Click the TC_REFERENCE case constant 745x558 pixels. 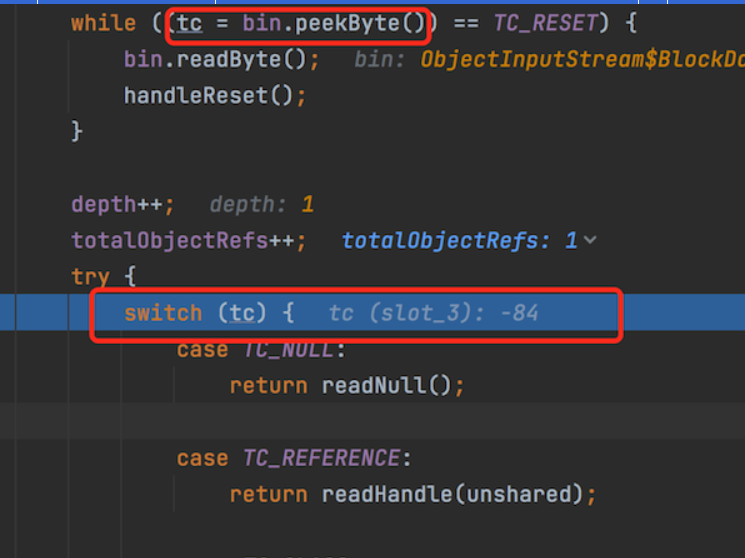click(x=321, y=458)
